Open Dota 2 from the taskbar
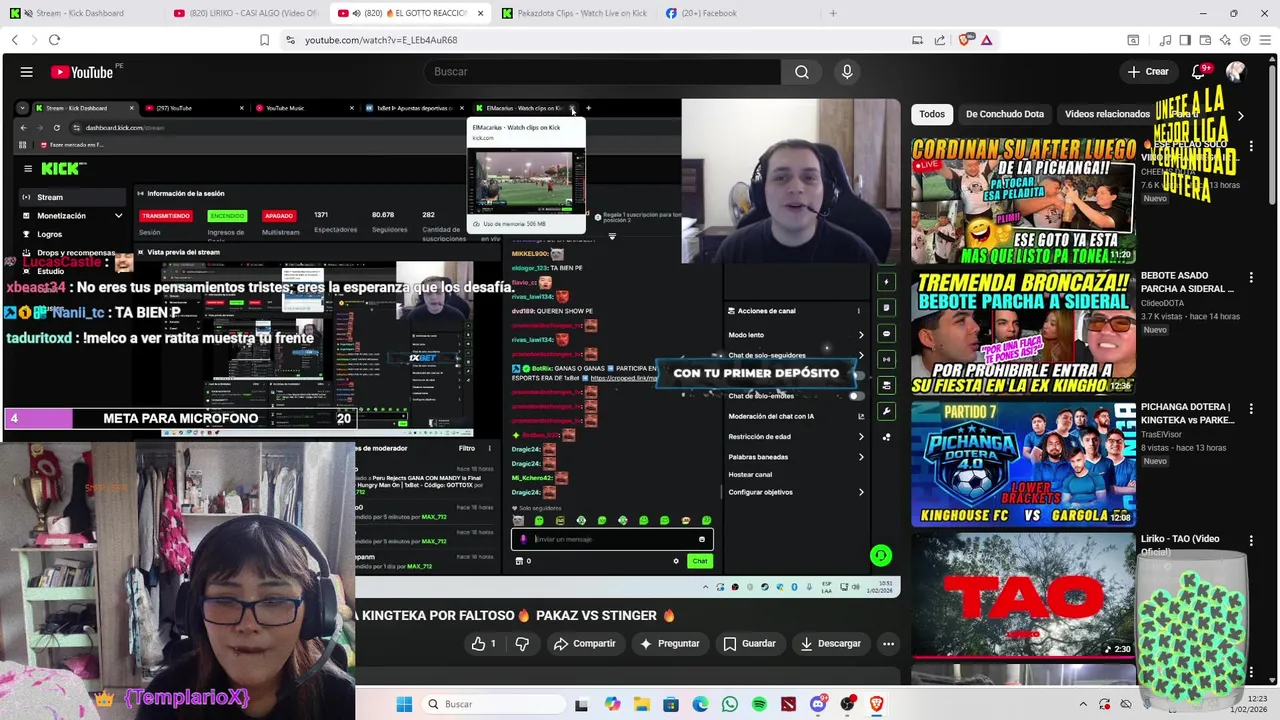The width and height of the screenshot is (1280, 720). (789, 704)
